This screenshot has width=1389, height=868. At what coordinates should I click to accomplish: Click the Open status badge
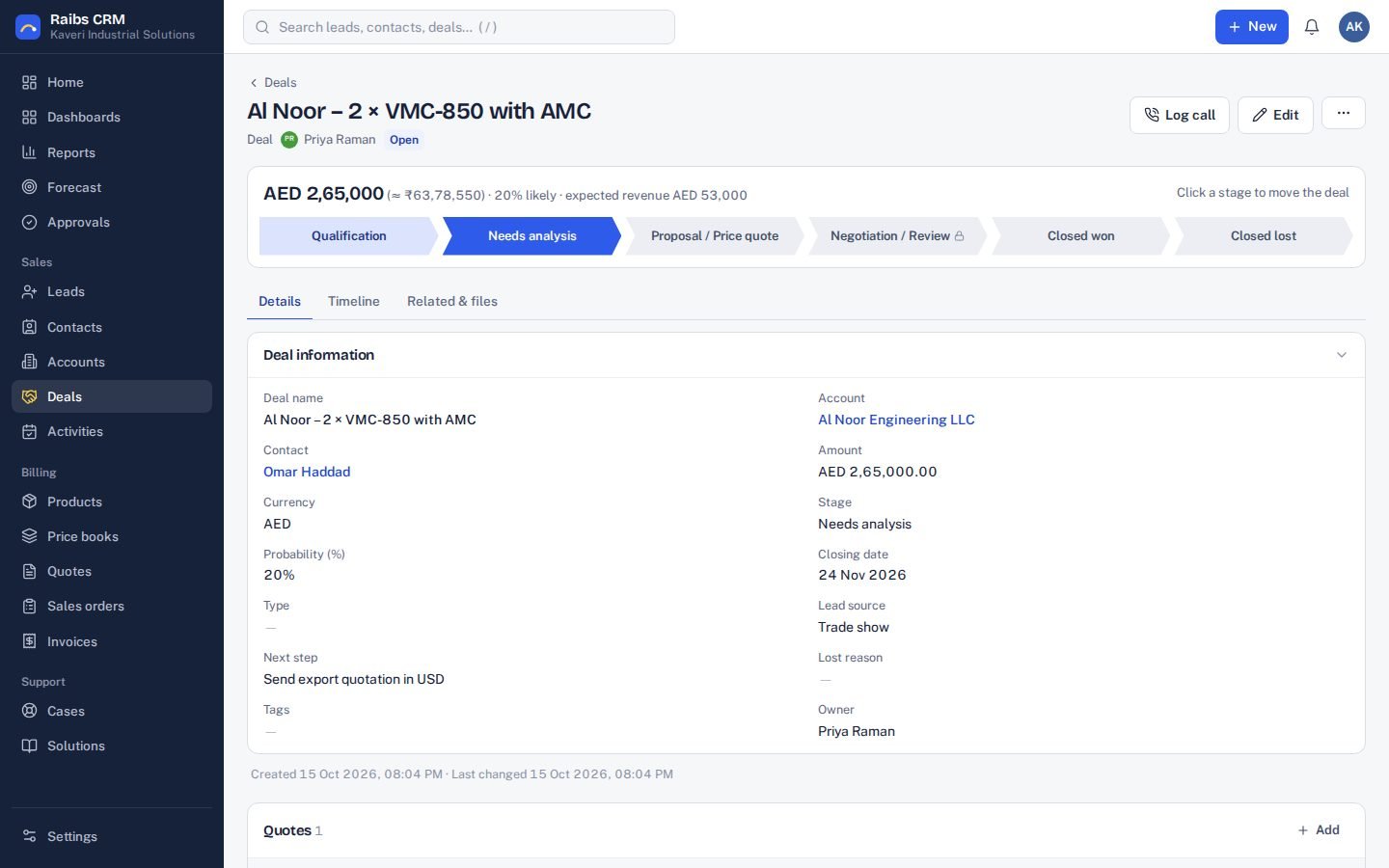coord(404,140)
